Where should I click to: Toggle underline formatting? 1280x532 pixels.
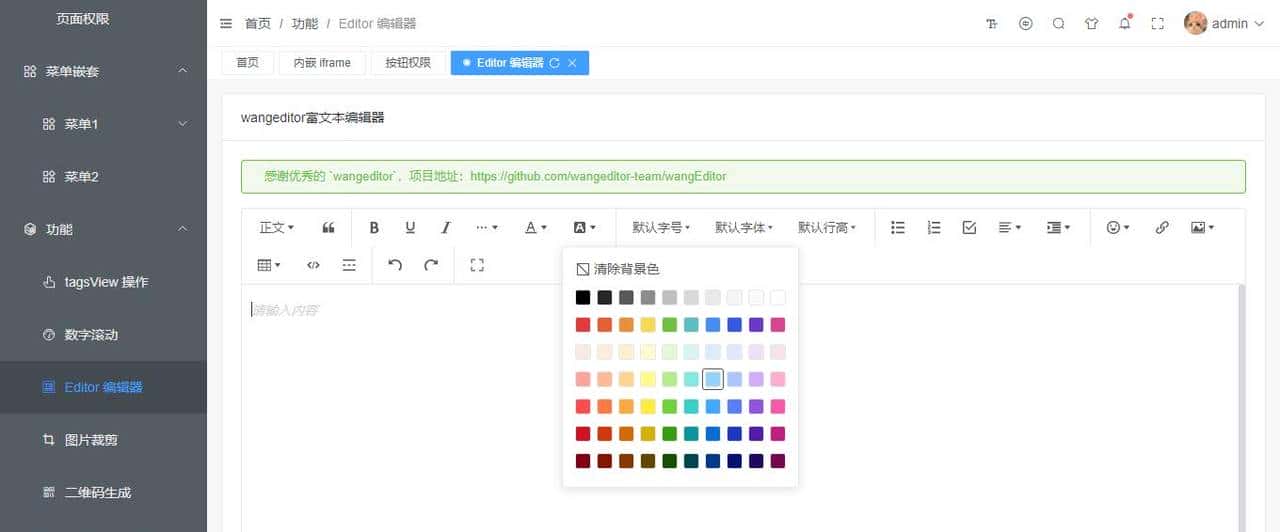[410, 228]
